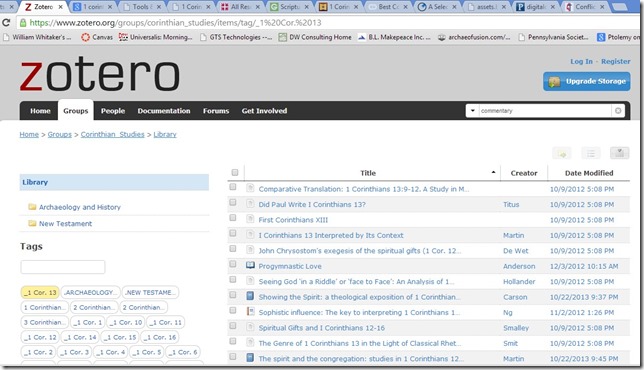Select the Library collection row

coord(114,182)
